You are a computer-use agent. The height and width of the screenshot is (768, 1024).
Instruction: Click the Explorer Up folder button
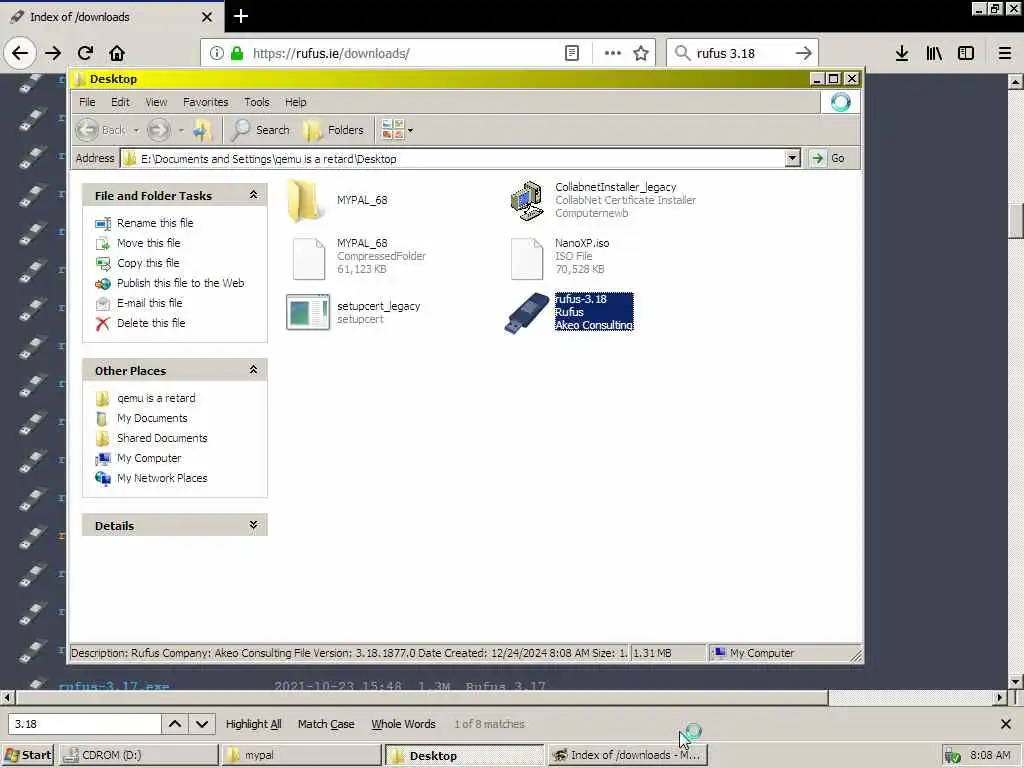point(202,130)
